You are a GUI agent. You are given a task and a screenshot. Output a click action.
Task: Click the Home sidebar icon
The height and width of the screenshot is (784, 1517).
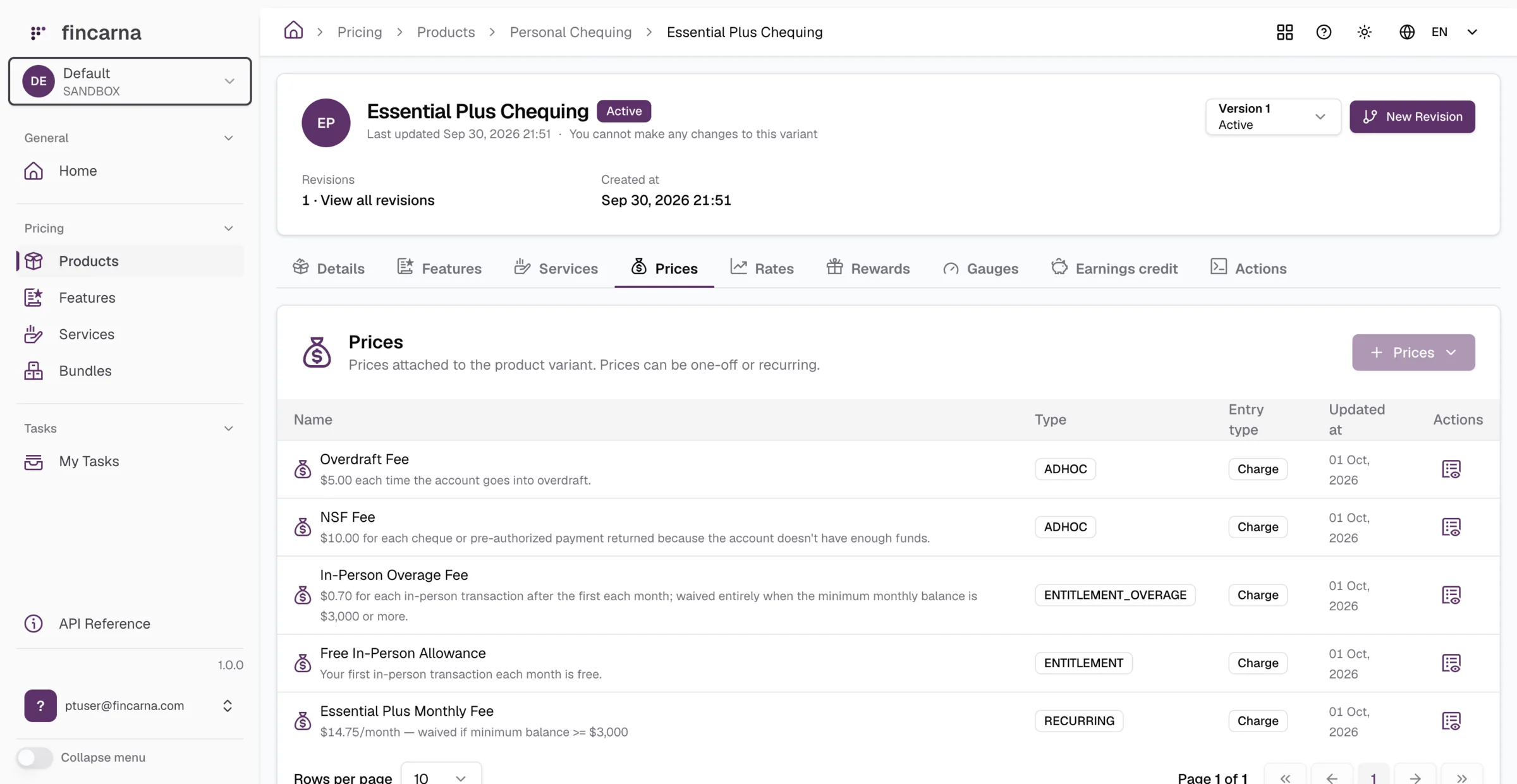click(34, 171)
